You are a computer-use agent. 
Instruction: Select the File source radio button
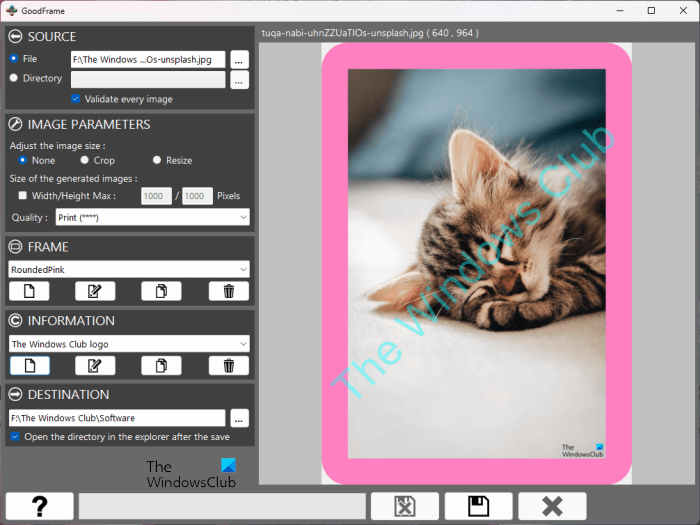pyautogui.click(x=13, y=58)
